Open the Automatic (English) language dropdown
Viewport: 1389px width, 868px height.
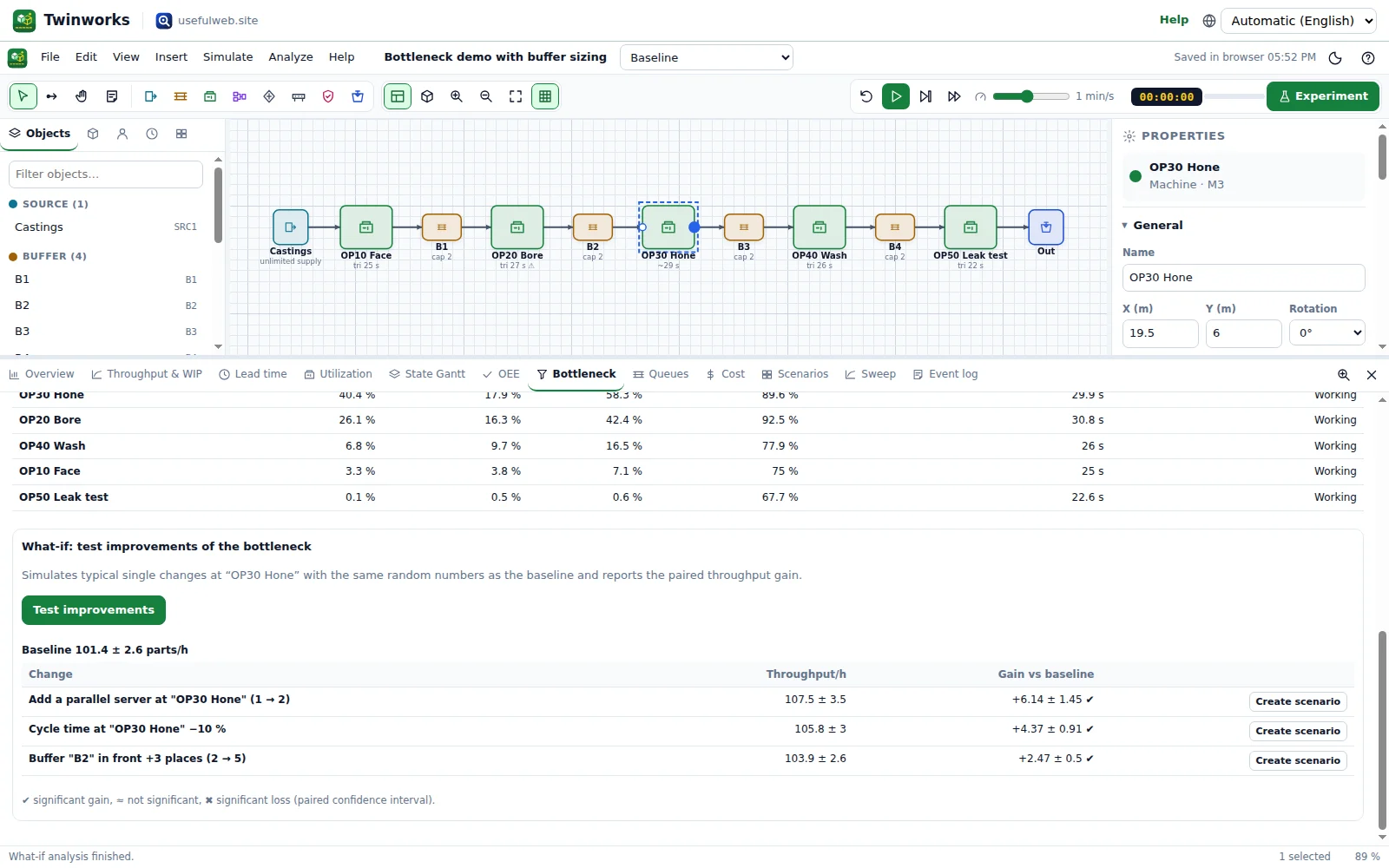click(x=1299, y=21)
